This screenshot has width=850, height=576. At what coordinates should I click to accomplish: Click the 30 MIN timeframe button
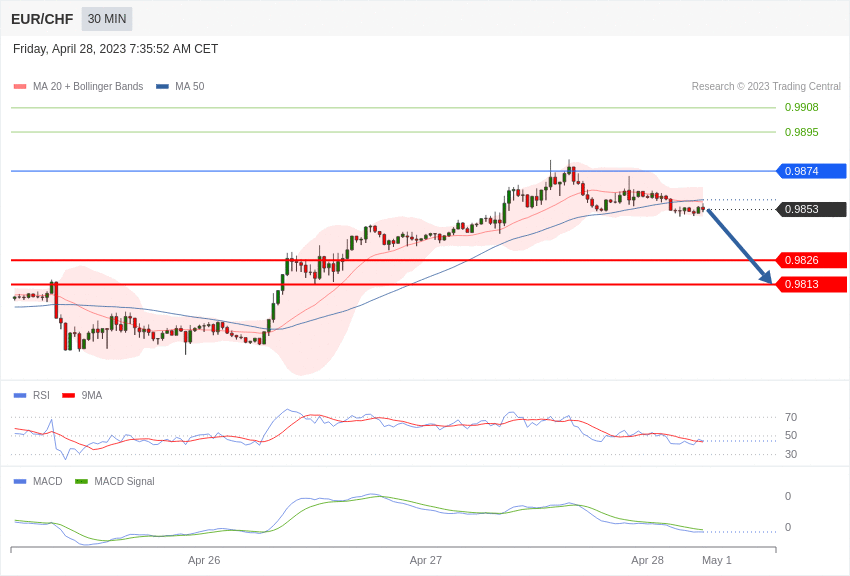pos(106,19)
